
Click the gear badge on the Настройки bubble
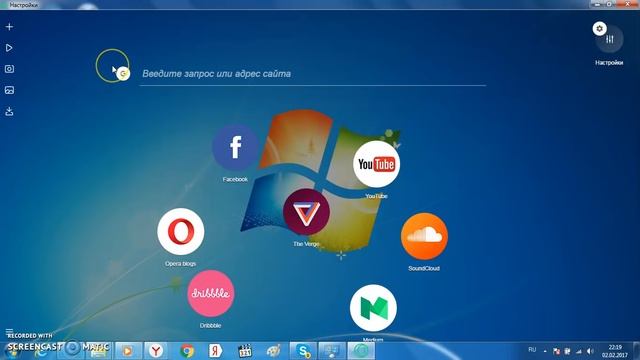coord(600,29)
